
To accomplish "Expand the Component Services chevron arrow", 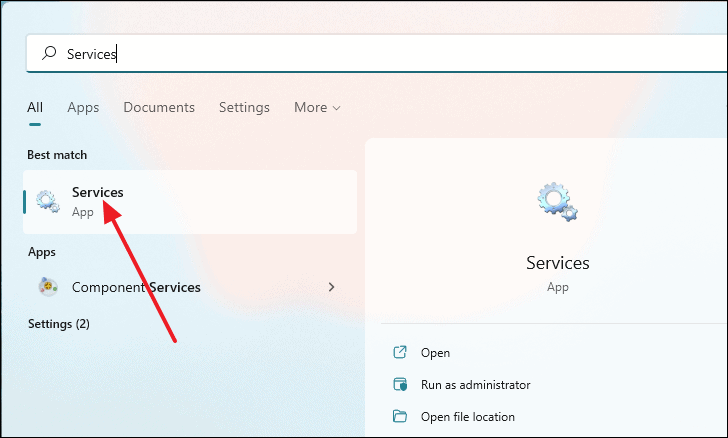I will point(331,287).
